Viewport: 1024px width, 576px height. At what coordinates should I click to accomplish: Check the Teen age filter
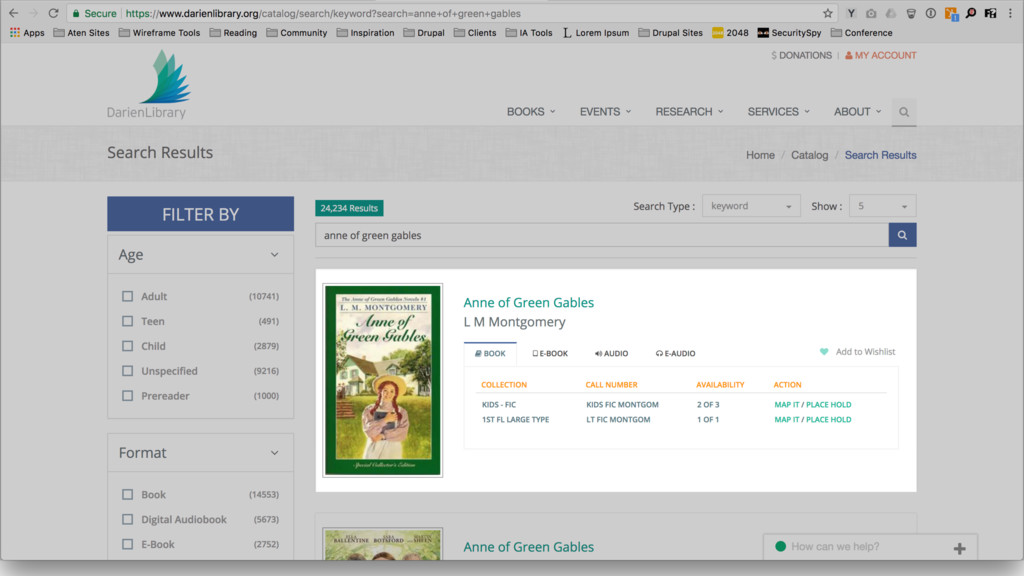point(127,321)
